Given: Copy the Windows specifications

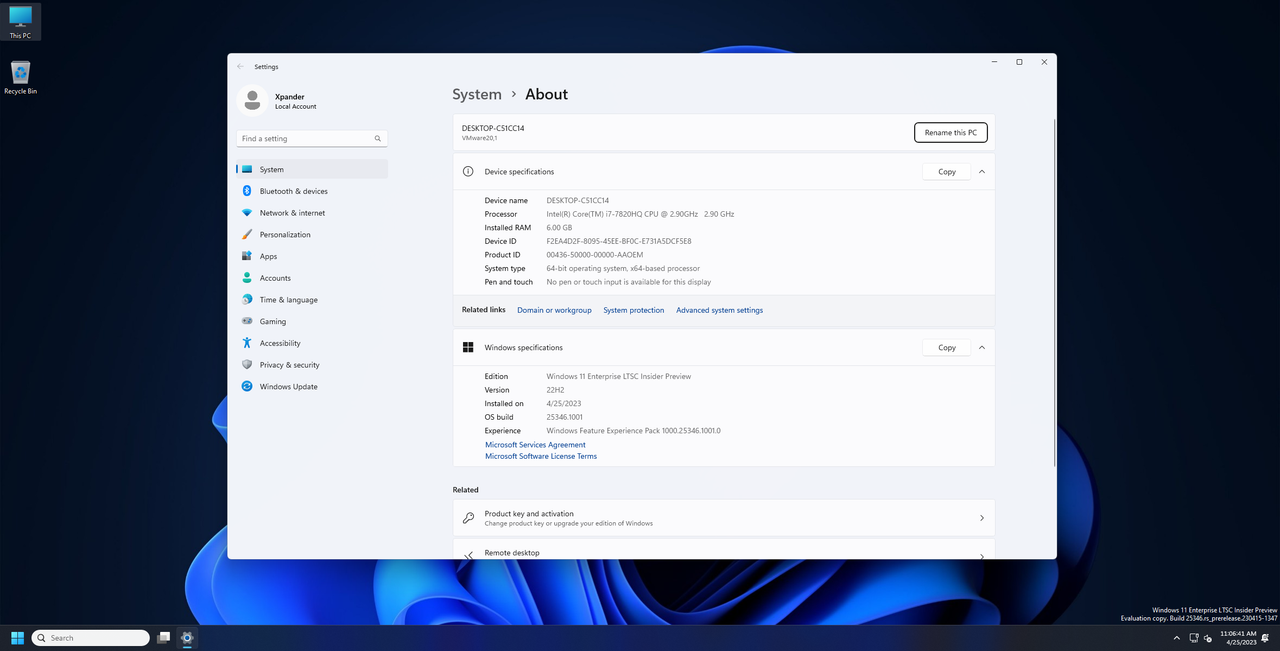Looking at the screenshot, I should pos(947,348).
